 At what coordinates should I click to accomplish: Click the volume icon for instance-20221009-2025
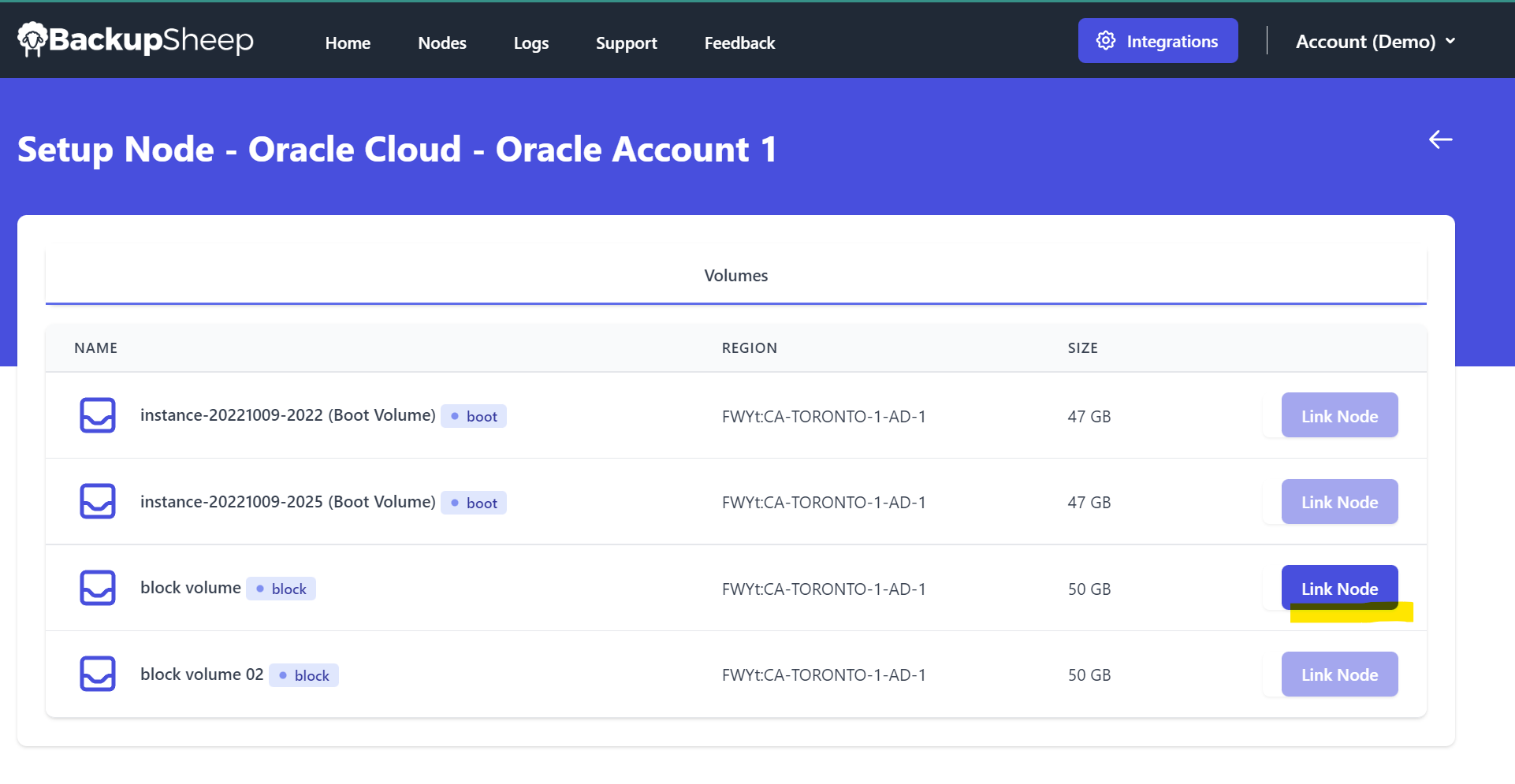(98, 501)
